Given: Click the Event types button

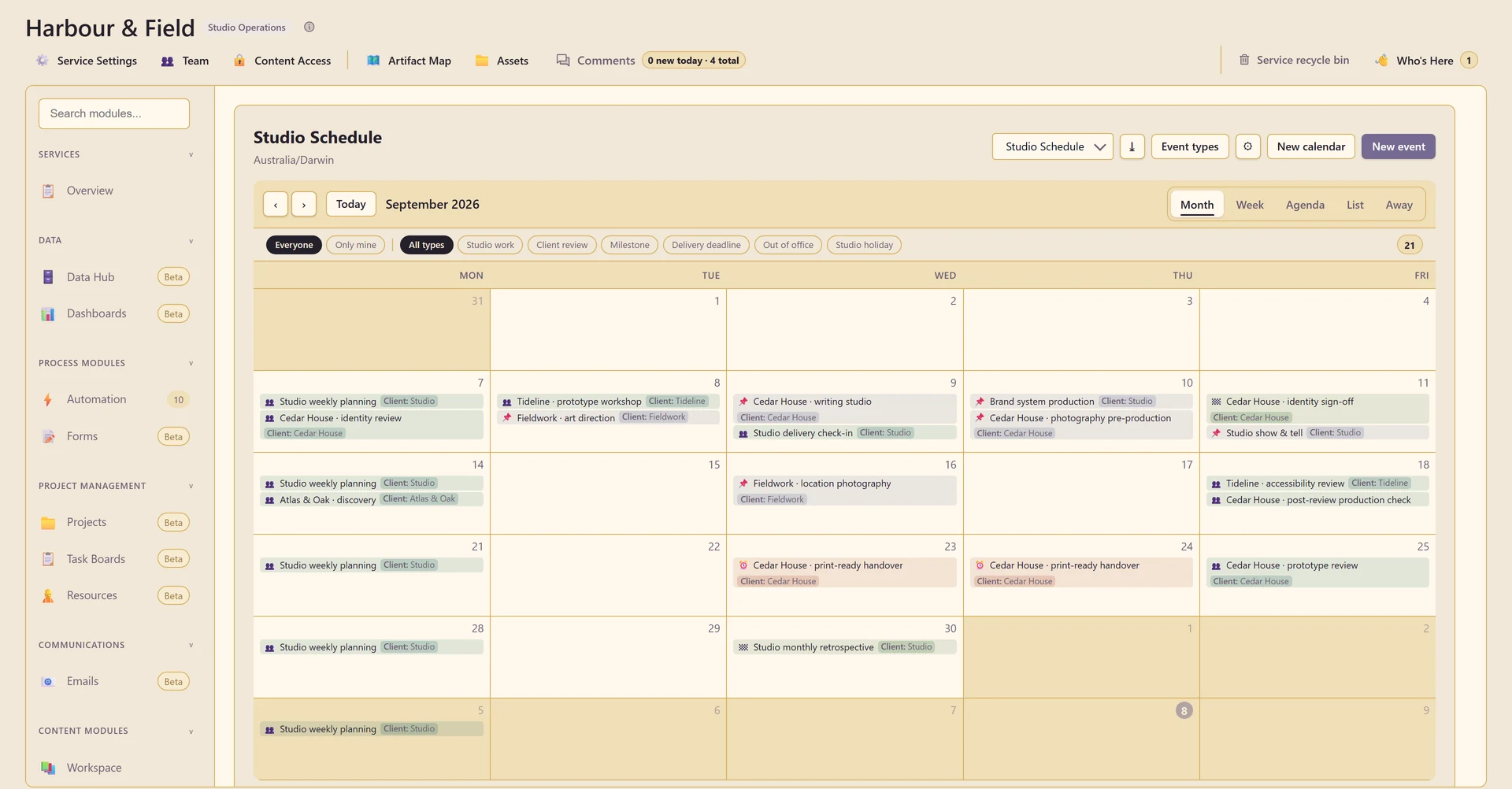Looking at the screenshot, I should (1190, 146).
